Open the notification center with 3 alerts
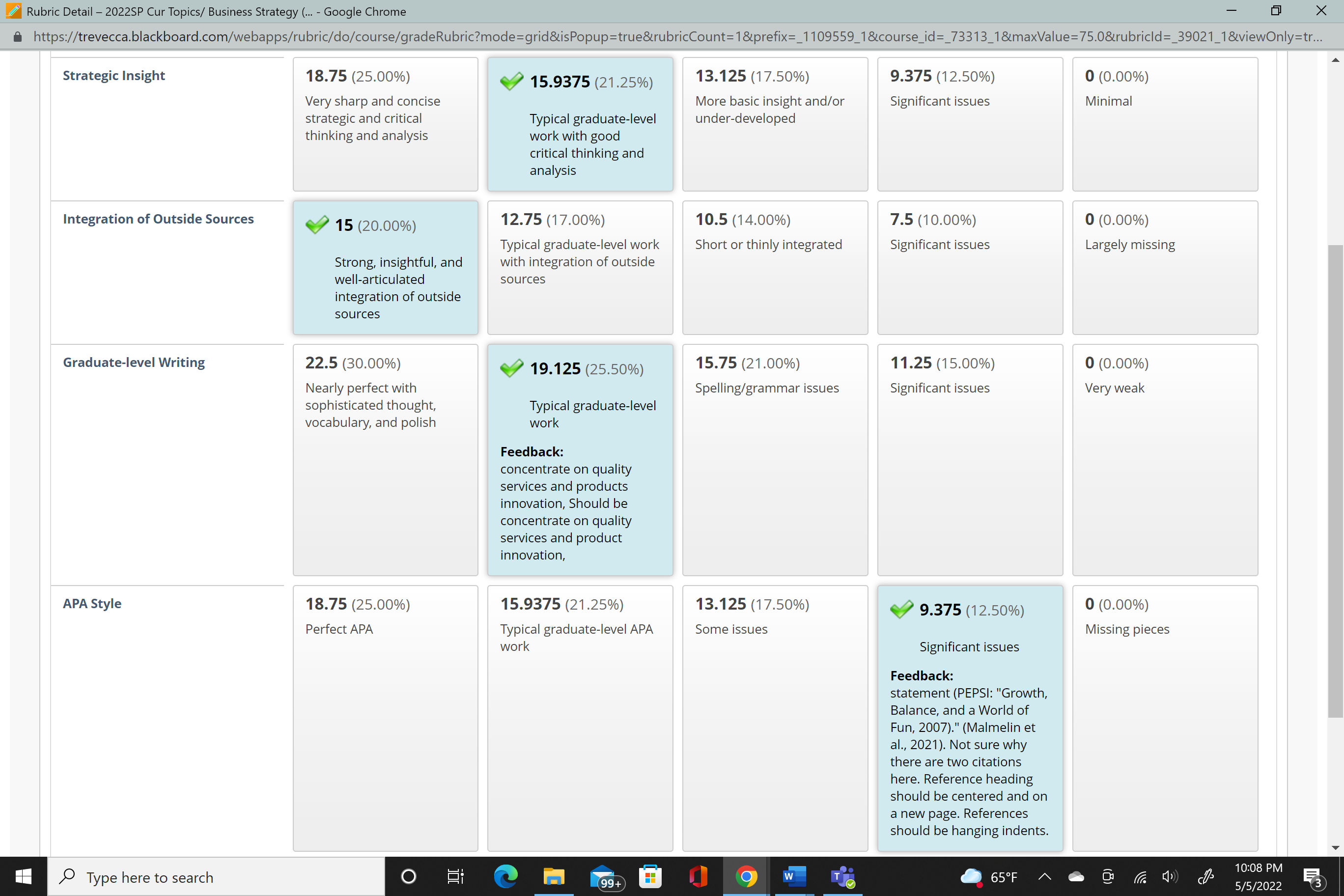1344x896 pixels. (1312, 877)
